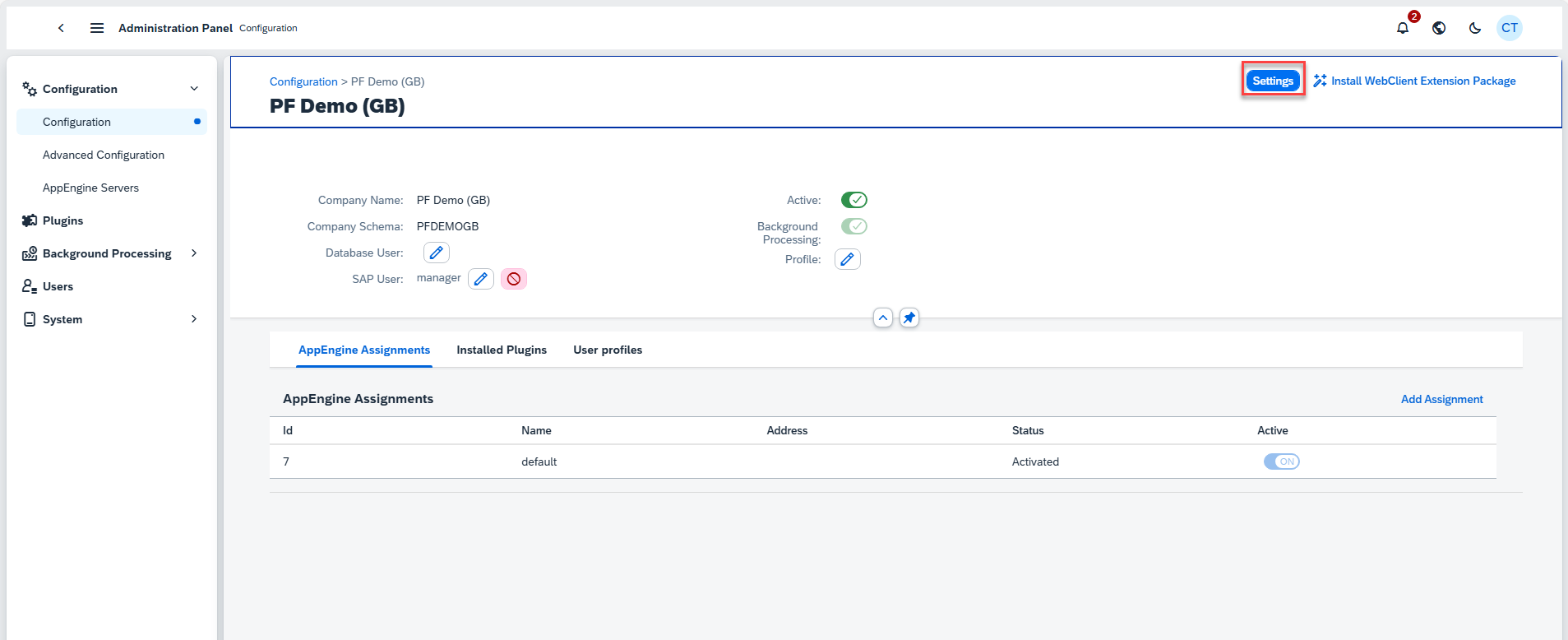Click the Status column header

1028,430
